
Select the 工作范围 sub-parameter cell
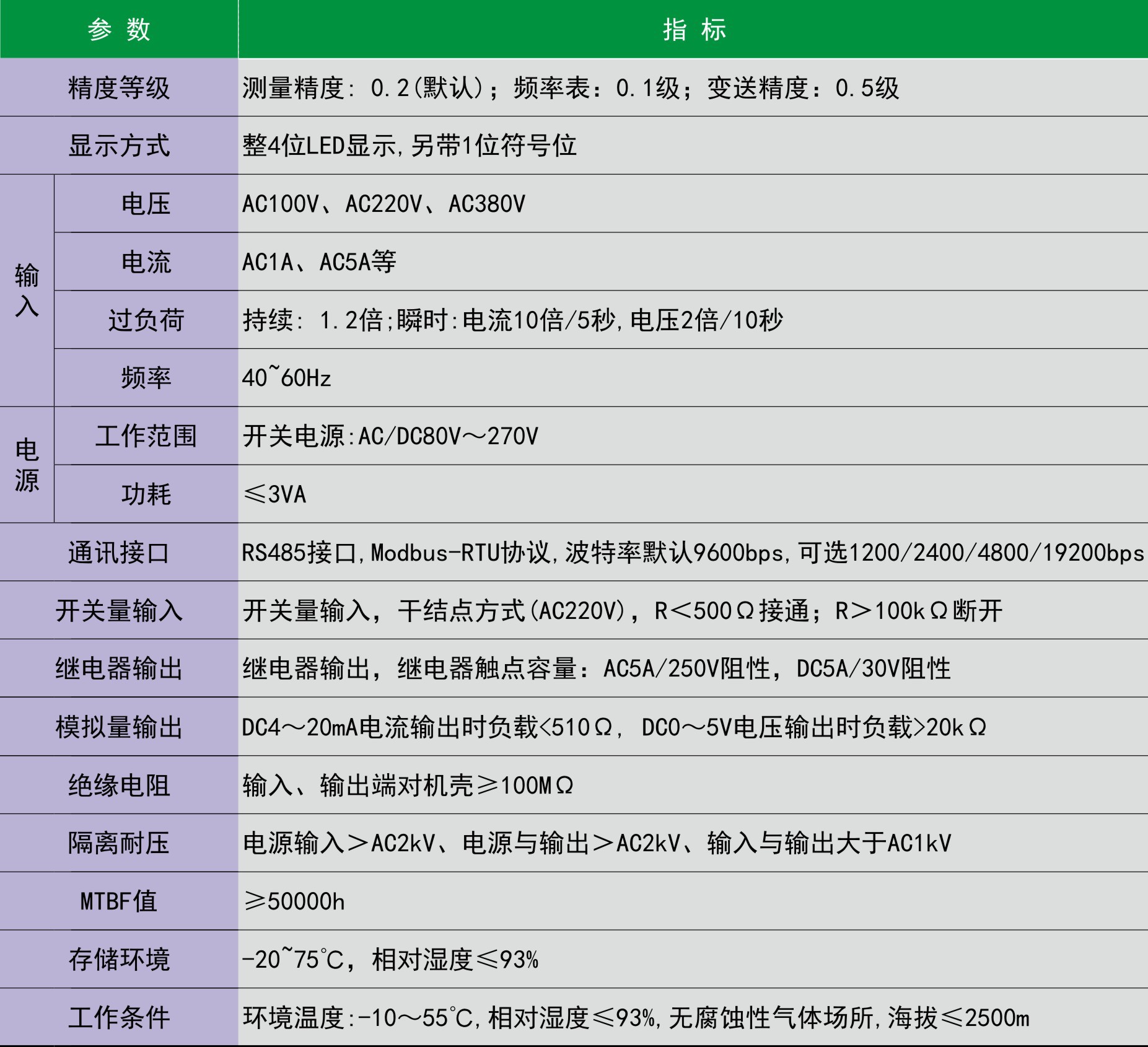(x=146, y=436)
